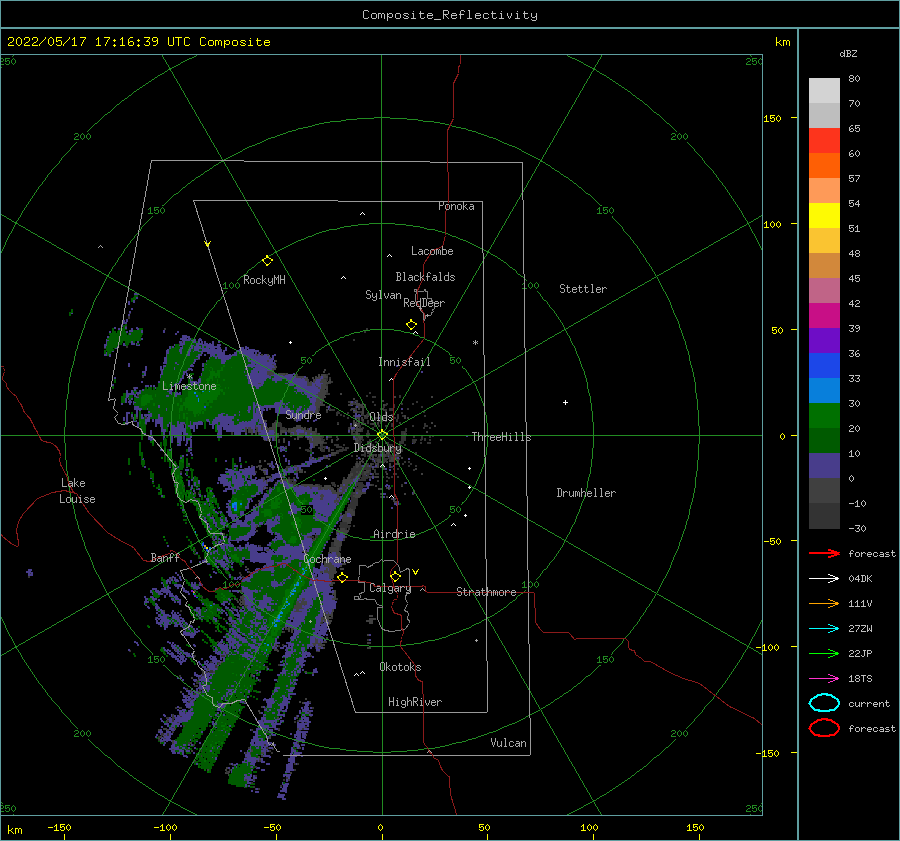900x841 pixels.
Task: Click the Composite_Reflectivity title
Action: (450, 15)
